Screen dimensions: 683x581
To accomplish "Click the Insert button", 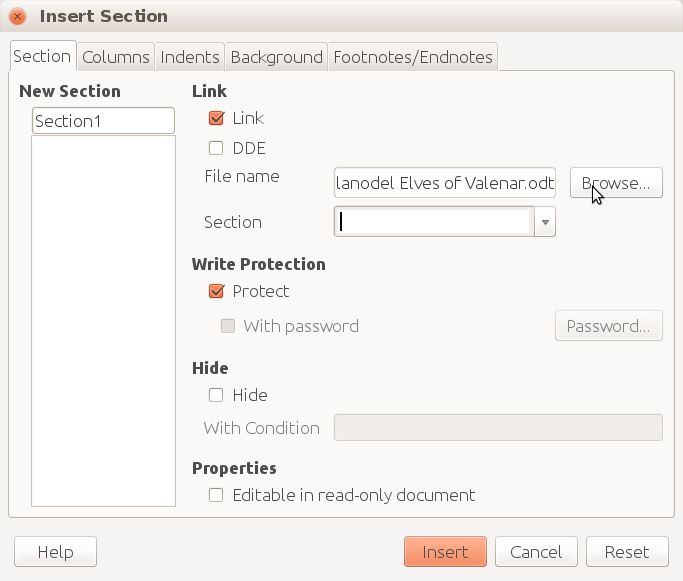I will tap(445, 552).
